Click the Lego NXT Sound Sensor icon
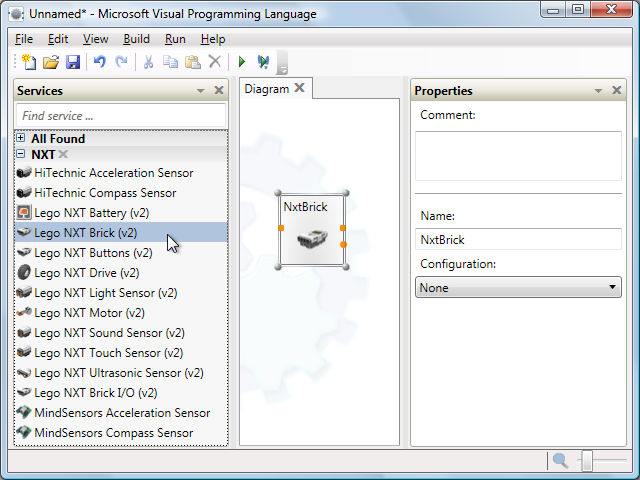 click(24, 332)
